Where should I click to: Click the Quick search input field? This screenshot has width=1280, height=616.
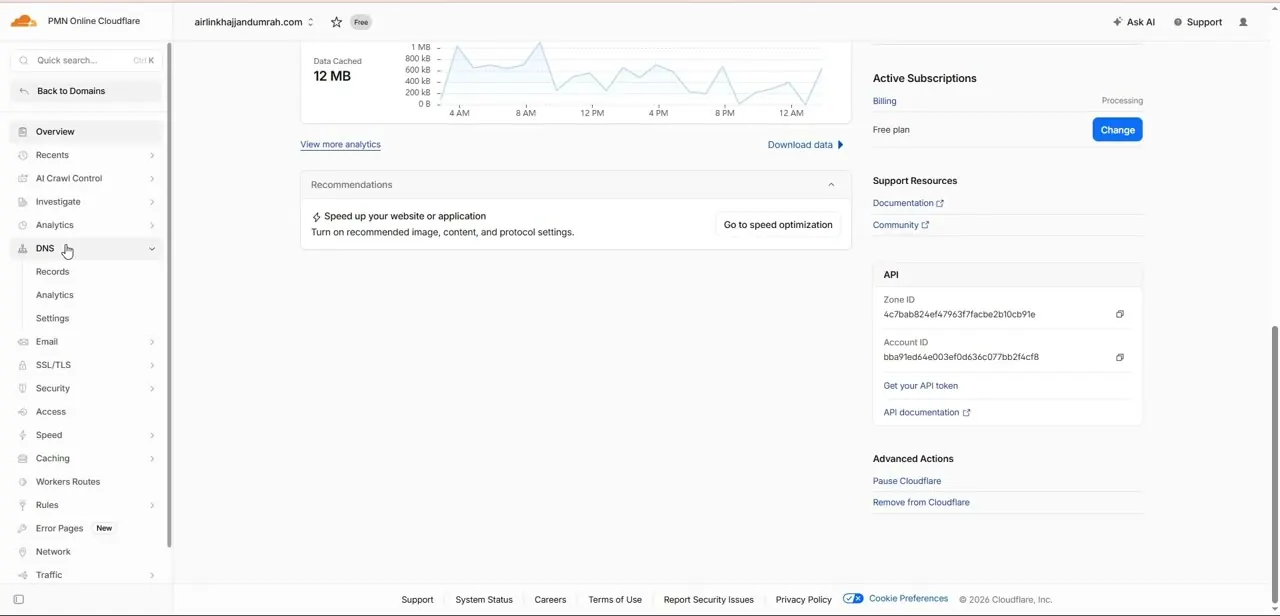tap(86, 60)
